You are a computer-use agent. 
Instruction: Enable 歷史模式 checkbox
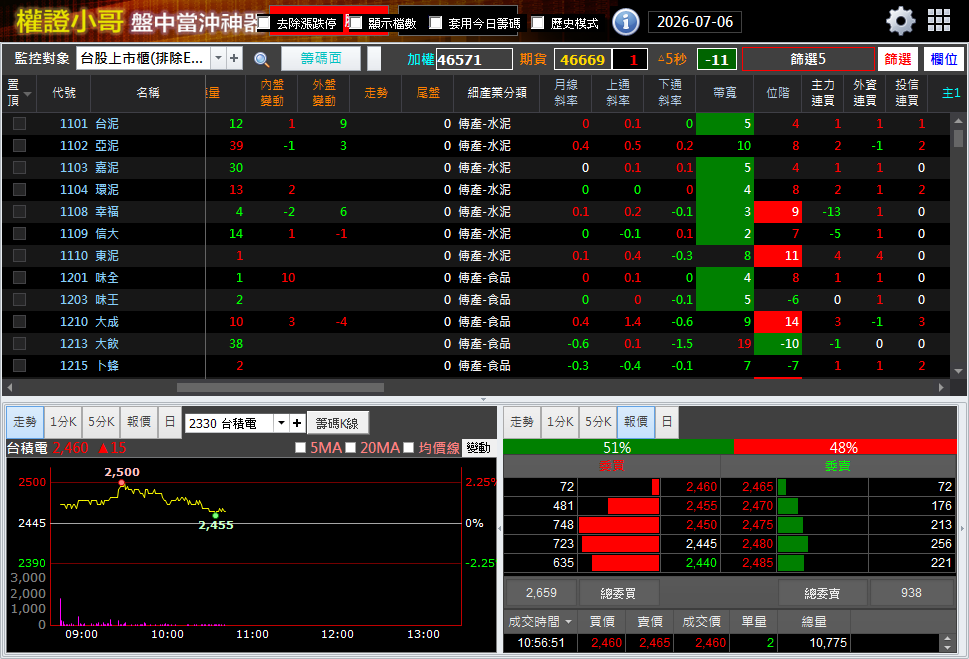pyautogui.click(x=538, y=23)
